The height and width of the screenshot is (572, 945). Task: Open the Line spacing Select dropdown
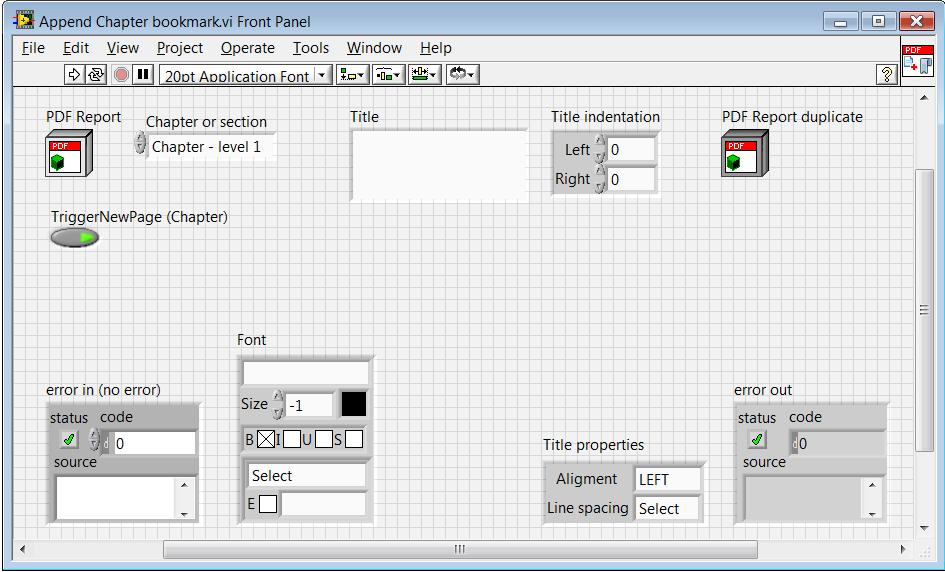(x=667, y=508)
